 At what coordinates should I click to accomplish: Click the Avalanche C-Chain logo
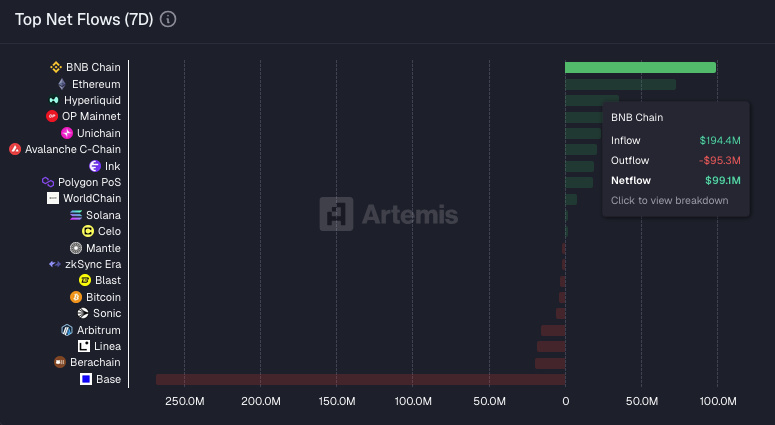point(15,149)
